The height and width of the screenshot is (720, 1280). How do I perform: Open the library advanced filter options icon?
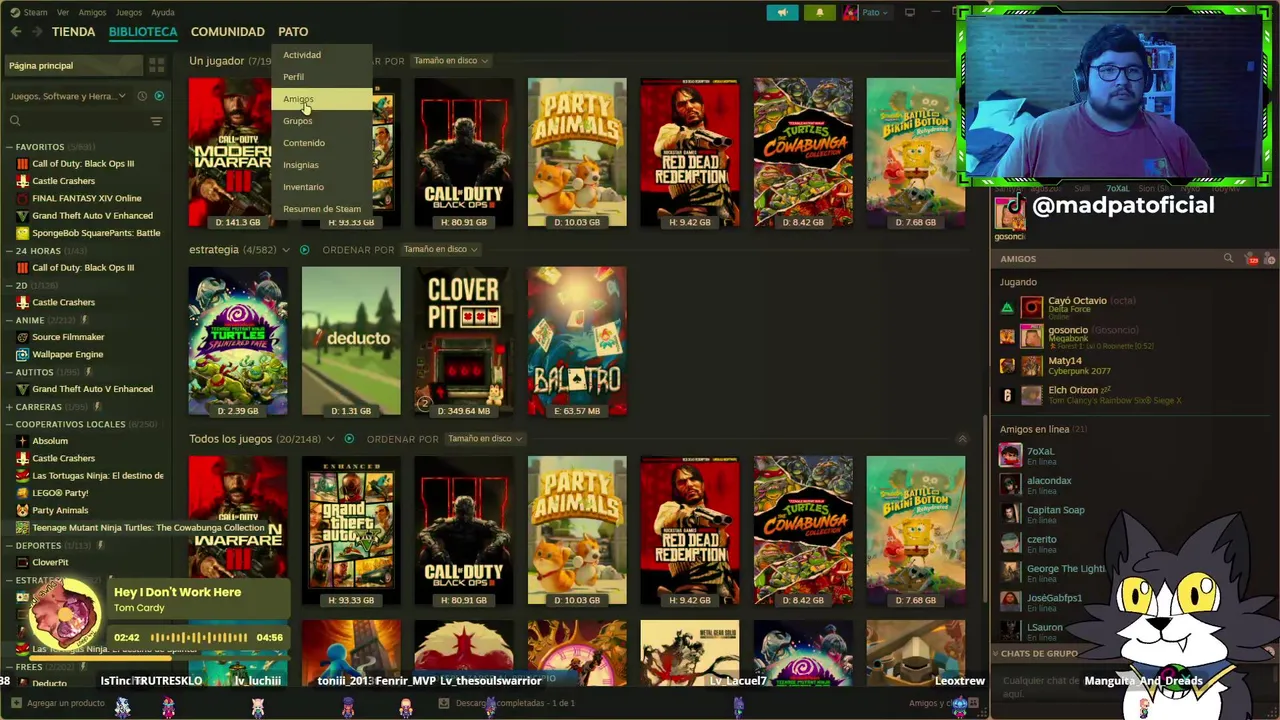[x=156, y=121]
